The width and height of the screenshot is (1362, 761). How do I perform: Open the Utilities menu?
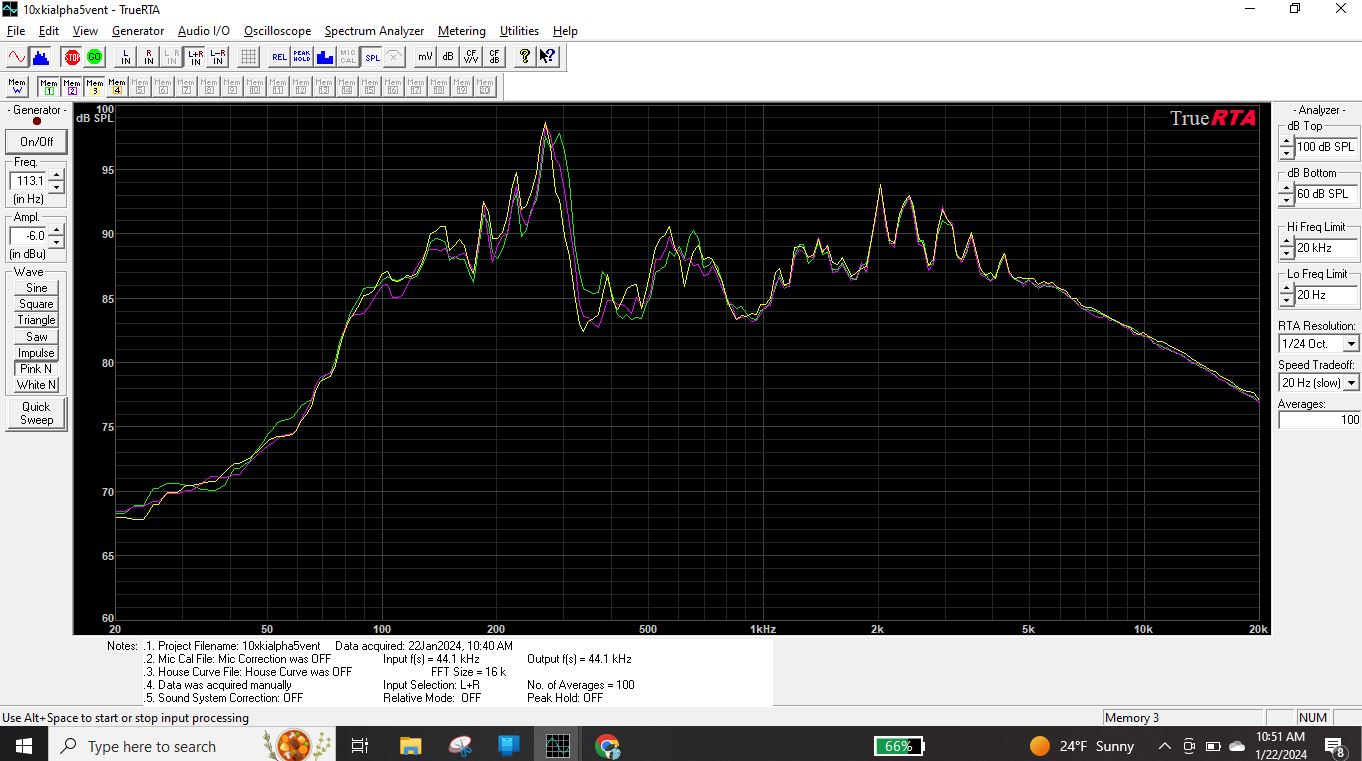click(x=519, y=31)
